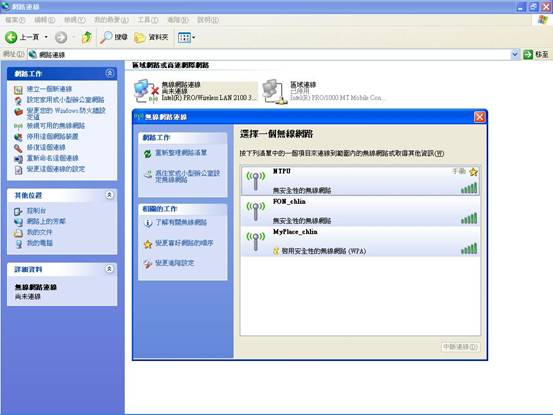The image size is (553, 415).
Task: Click the green Back arrow icon
Action: tap(11, 37)
